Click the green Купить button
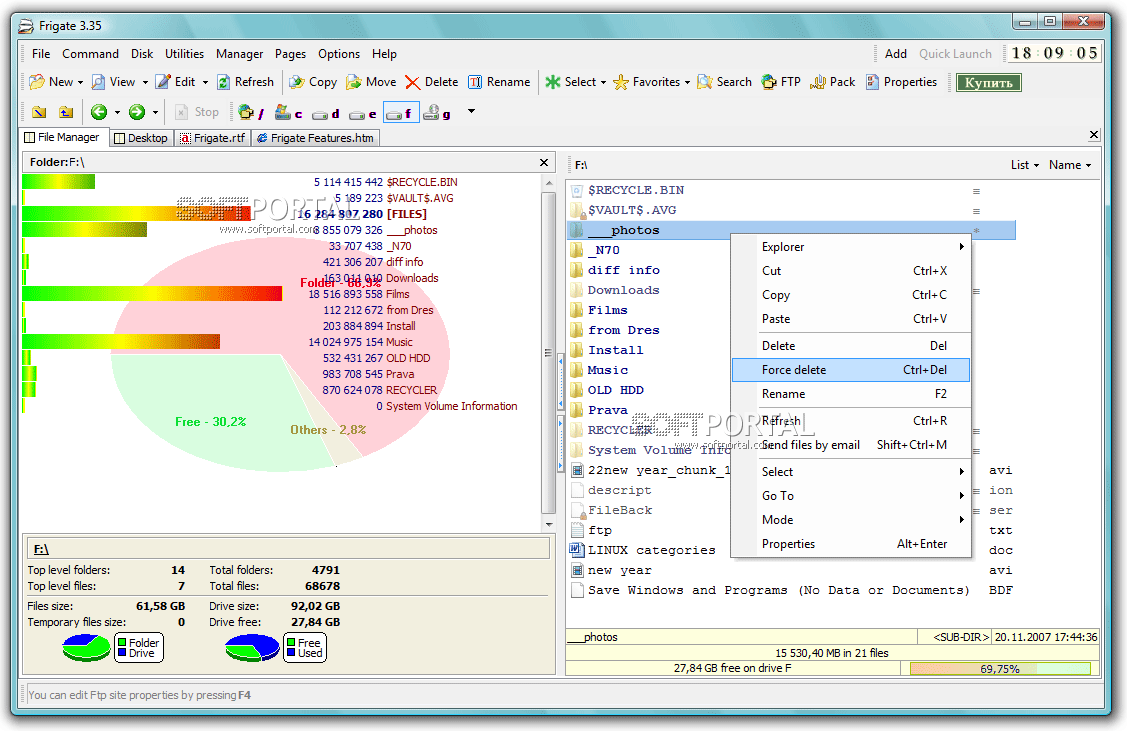 [x=988, y=82]
